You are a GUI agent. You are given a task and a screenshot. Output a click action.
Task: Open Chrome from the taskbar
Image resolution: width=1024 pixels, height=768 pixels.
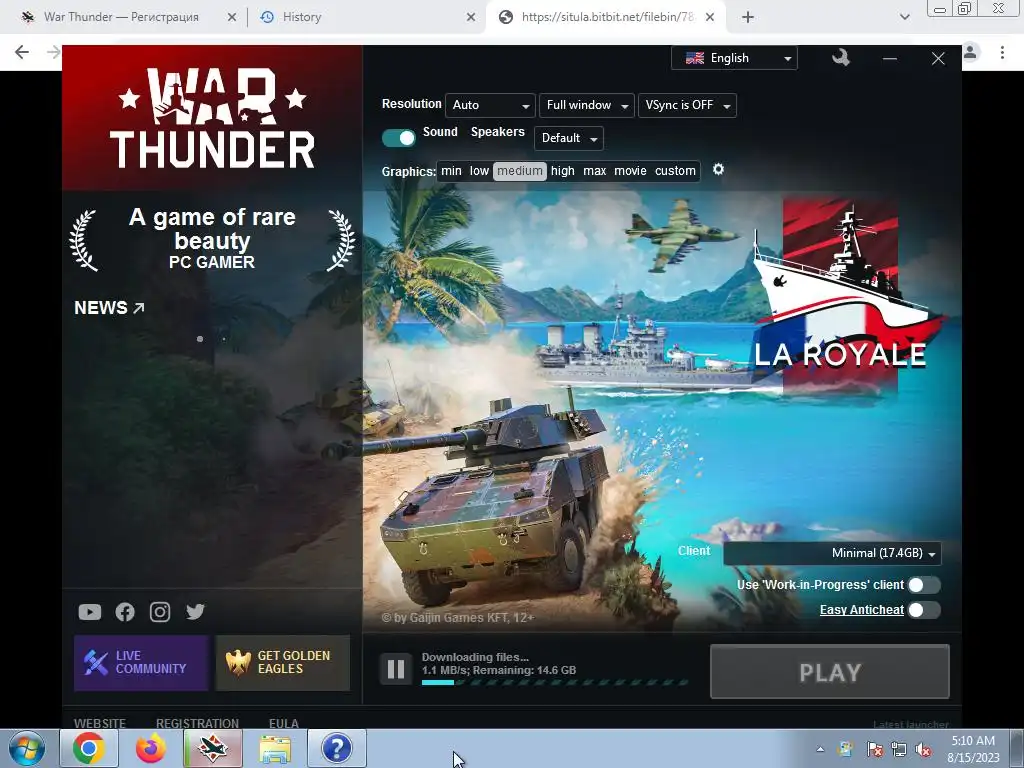[x=89, y=748]
